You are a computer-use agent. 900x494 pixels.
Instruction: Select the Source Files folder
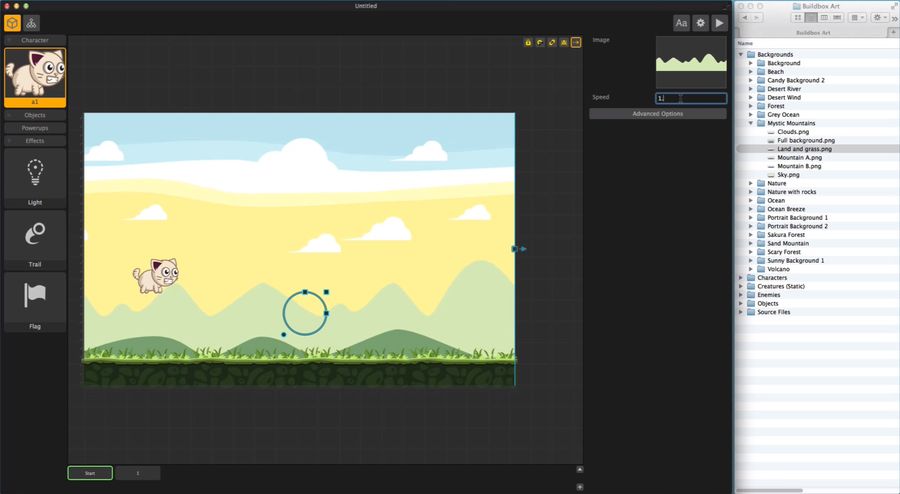[773, 312]
